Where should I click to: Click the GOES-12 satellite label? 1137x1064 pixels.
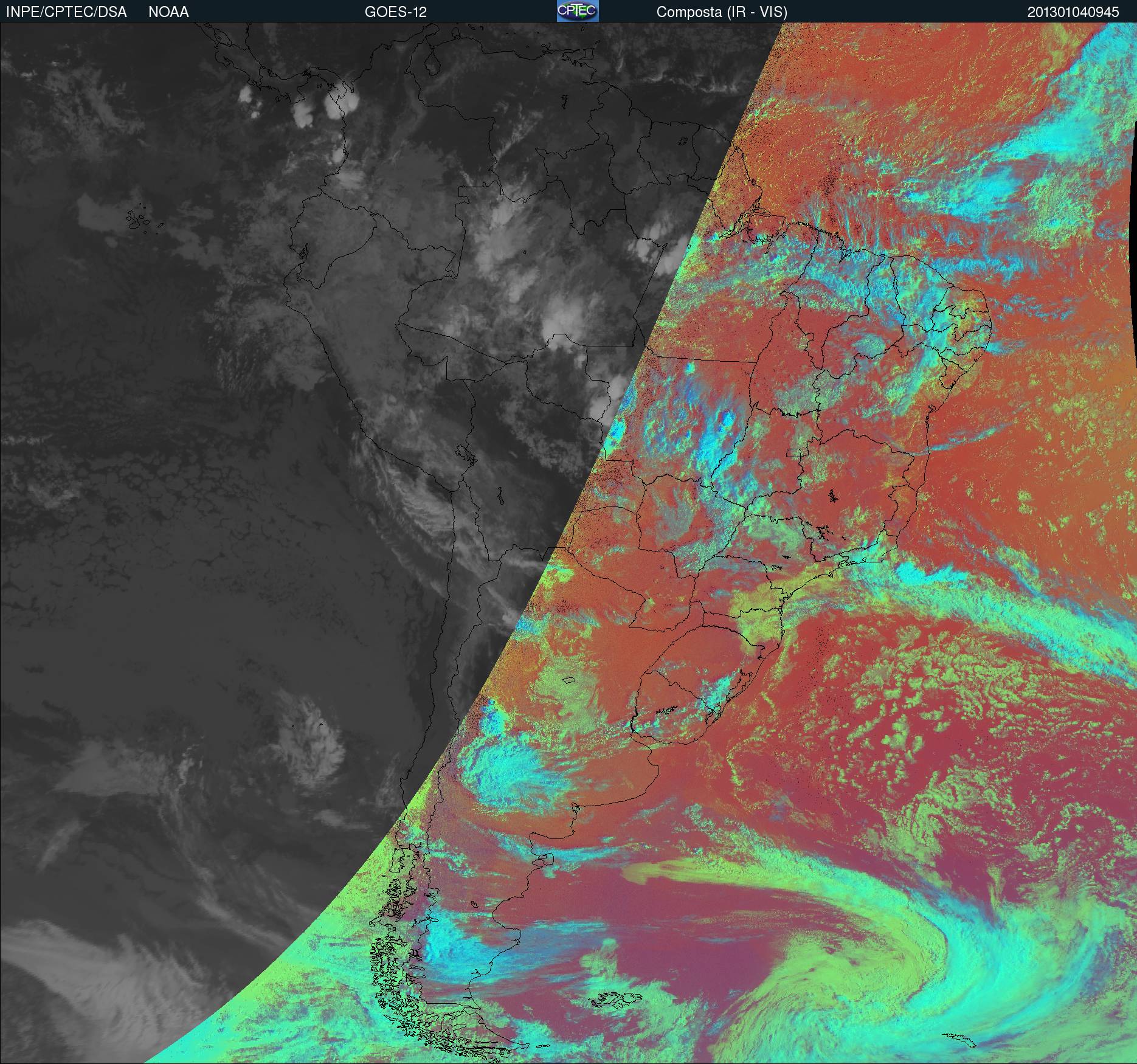pyautogui.click(x=396, y=12)
